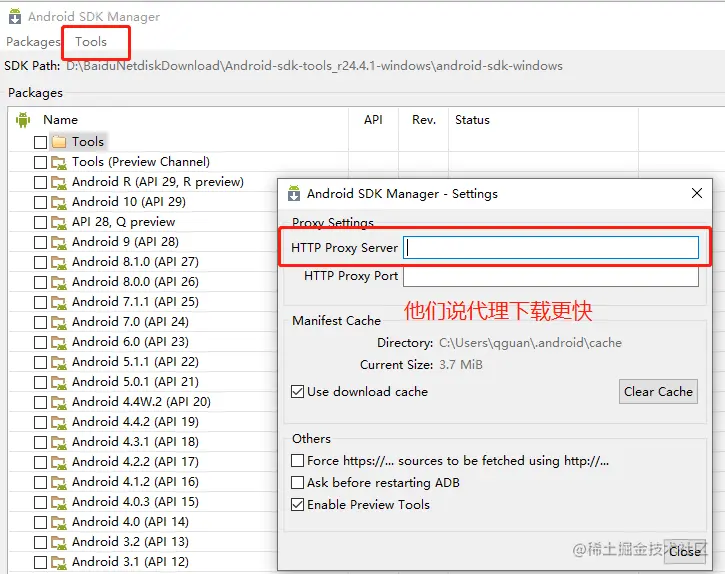Select the Android 6.0 (API 23) row
The width and height of the screenshot is (725, 574).
coord(130,342)
